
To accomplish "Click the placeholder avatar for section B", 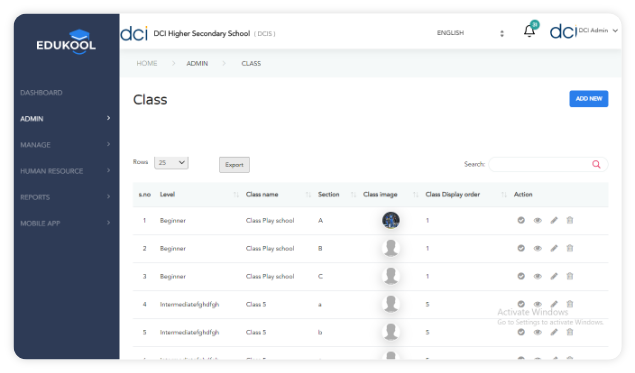I will click(x=391, y=248).
